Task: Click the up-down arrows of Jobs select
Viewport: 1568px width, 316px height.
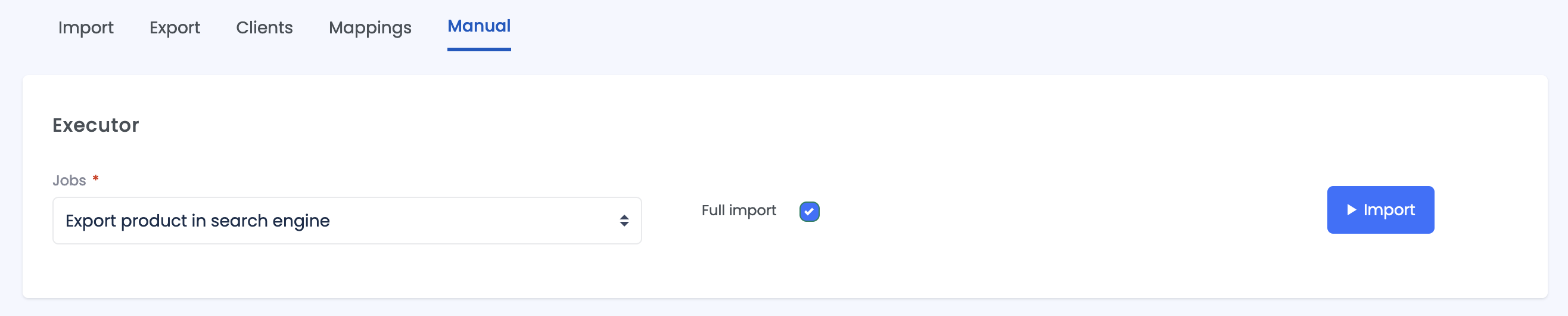Action: tap(624, 221)
